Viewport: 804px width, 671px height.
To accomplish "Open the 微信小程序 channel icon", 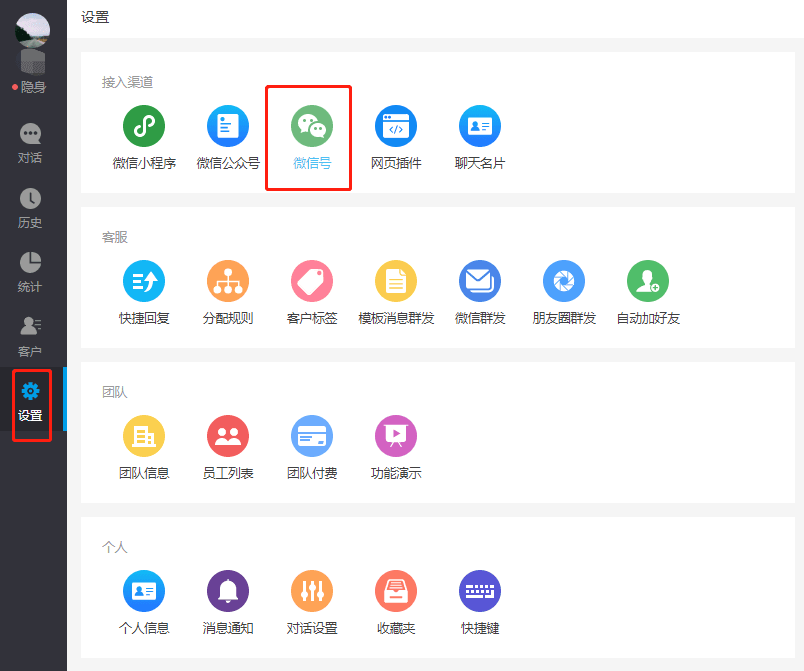I will pyautogui.click(x=144, y=126).
